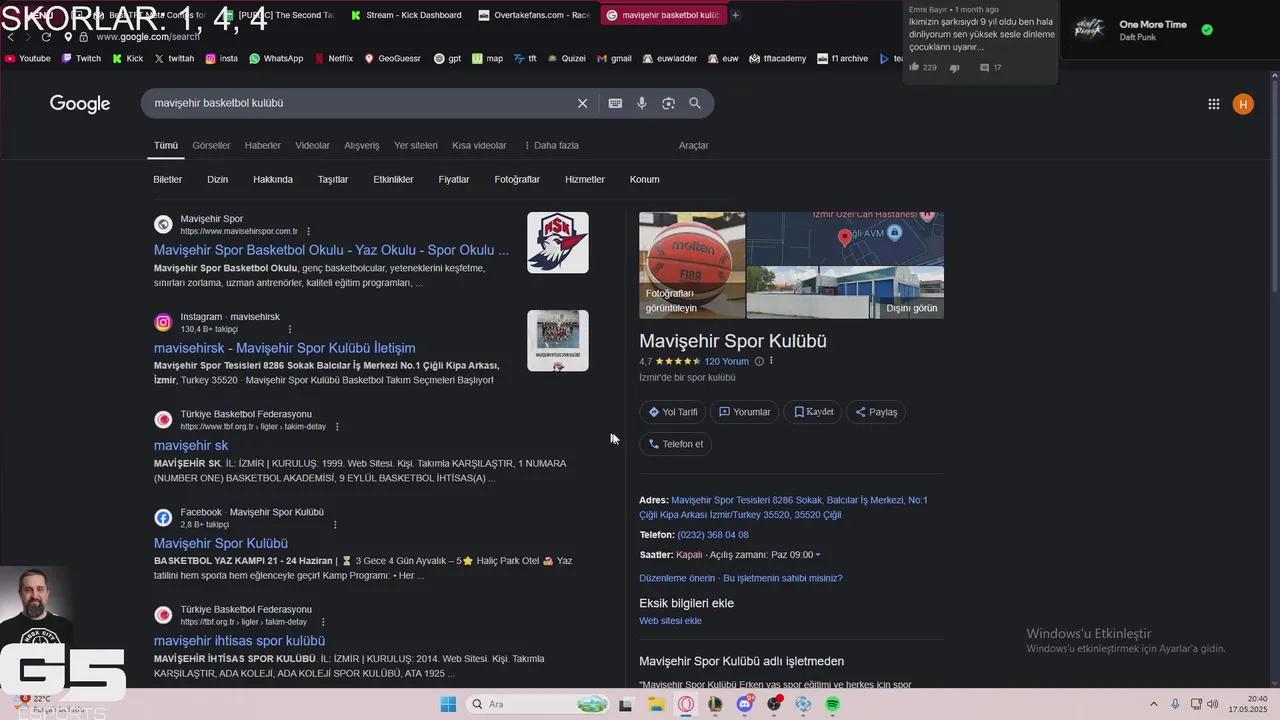Image resolution: width=1280 pixels, height=720 pixels.
Task: Select the Alışveriş search tab
Action: click(362, 145)
